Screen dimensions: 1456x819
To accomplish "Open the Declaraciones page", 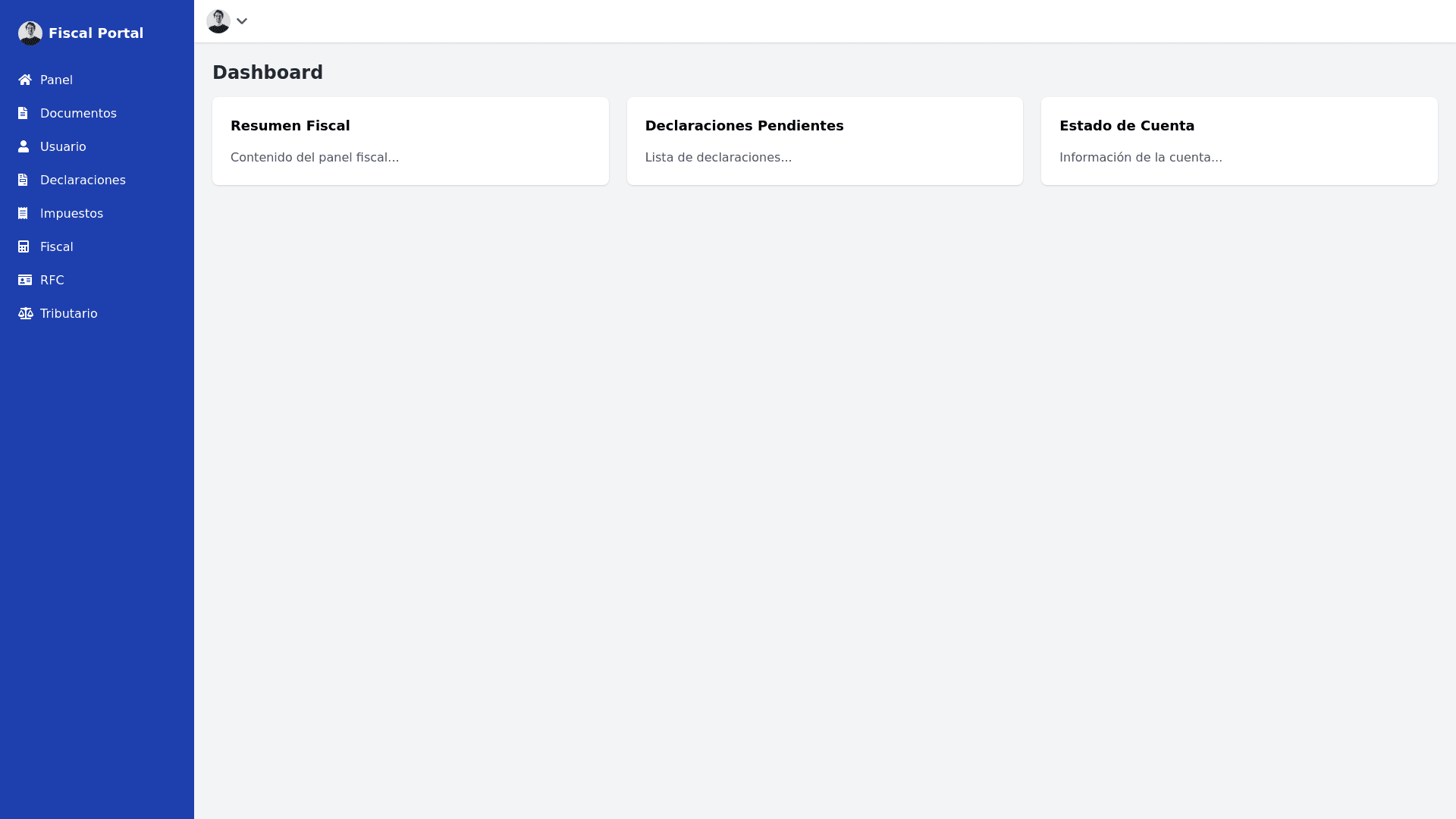I will click(83, 180).
